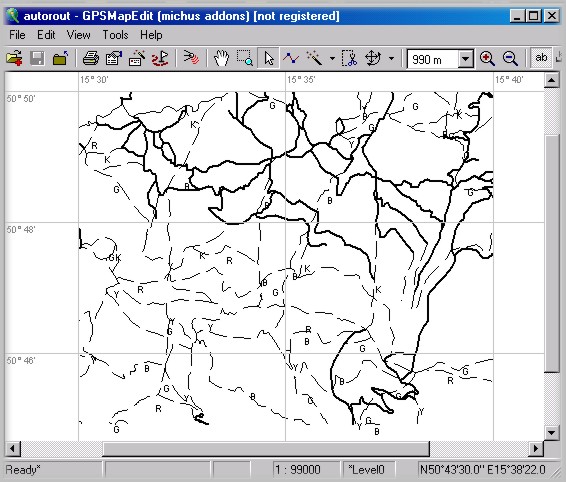Close the GPSMapEdit window

pyautogui.click(x=552, y=16)
